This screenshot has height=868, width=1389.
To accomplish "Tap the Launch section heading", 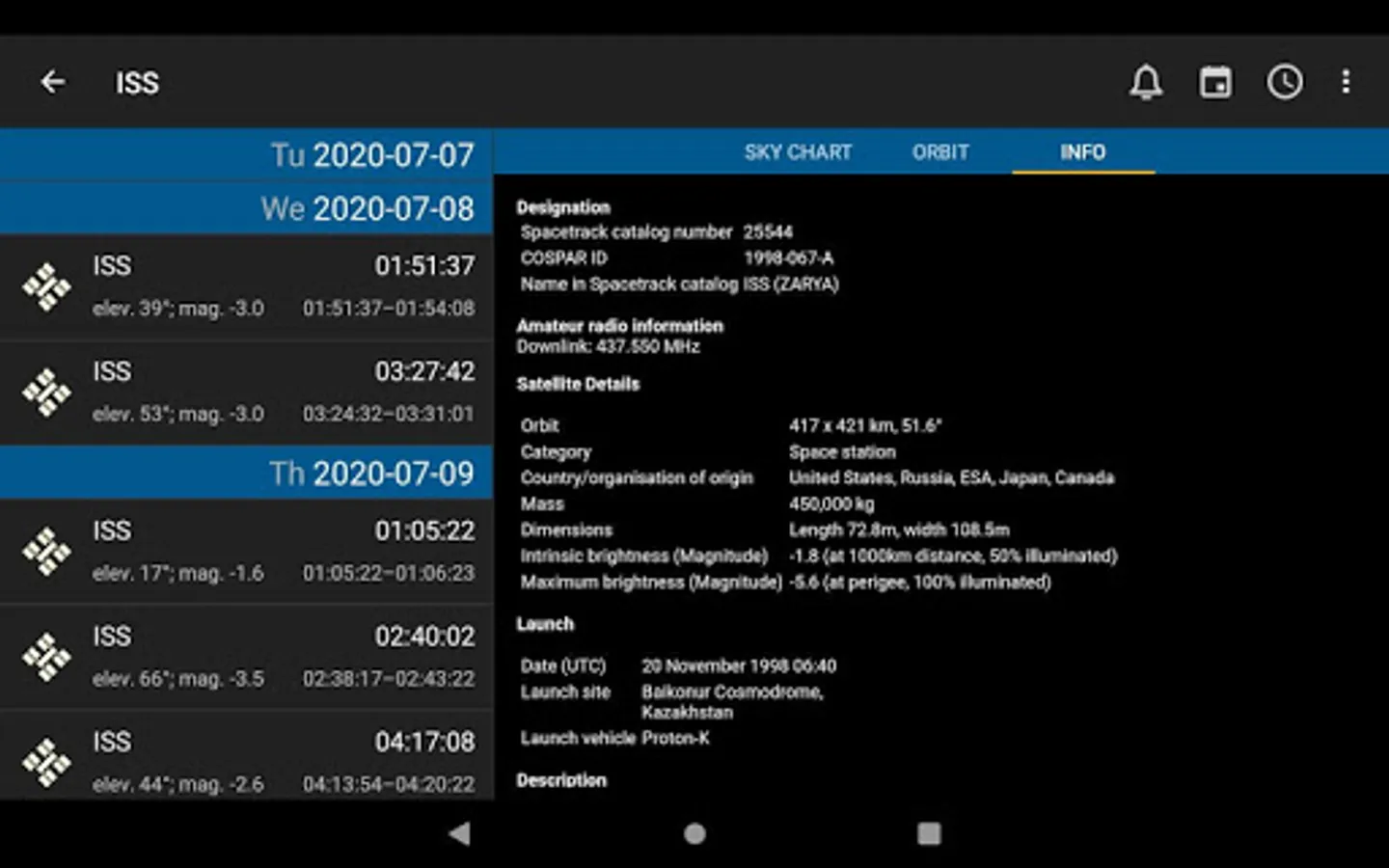I will click(545, 624).
